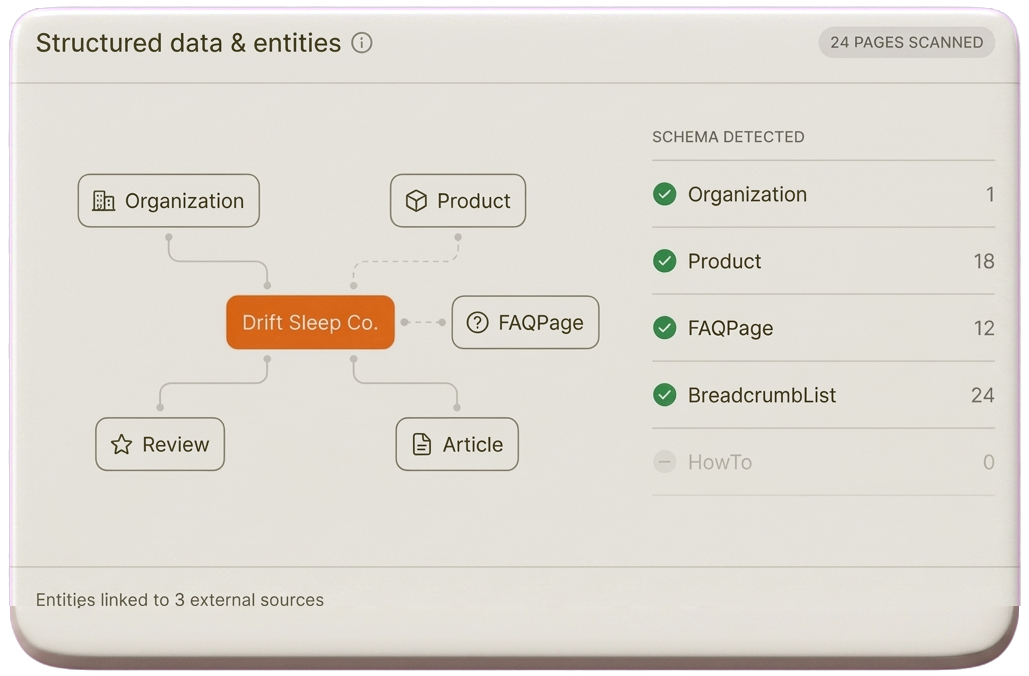Click the FAQPage row in schema list
This screenshot has height=676, width=1029.
click(824, 328)
